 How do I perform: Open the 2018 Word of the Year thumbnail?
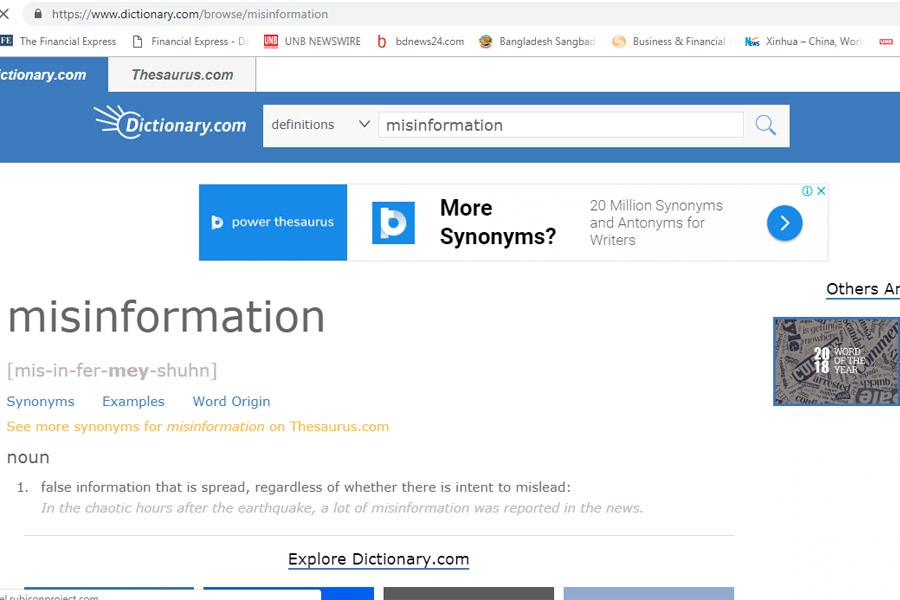835,361
